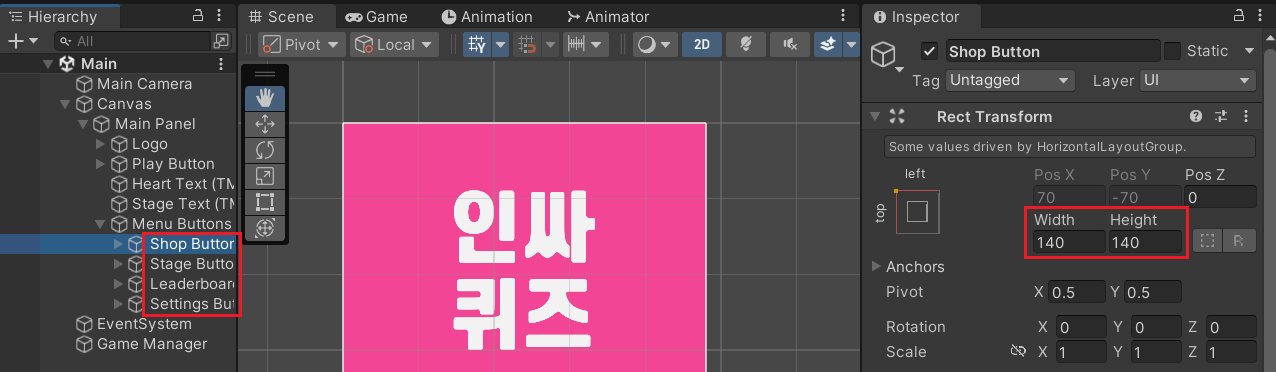1276x372 pixels.
Task: Toggle scene effects layers icon
Action: (827, 45)
